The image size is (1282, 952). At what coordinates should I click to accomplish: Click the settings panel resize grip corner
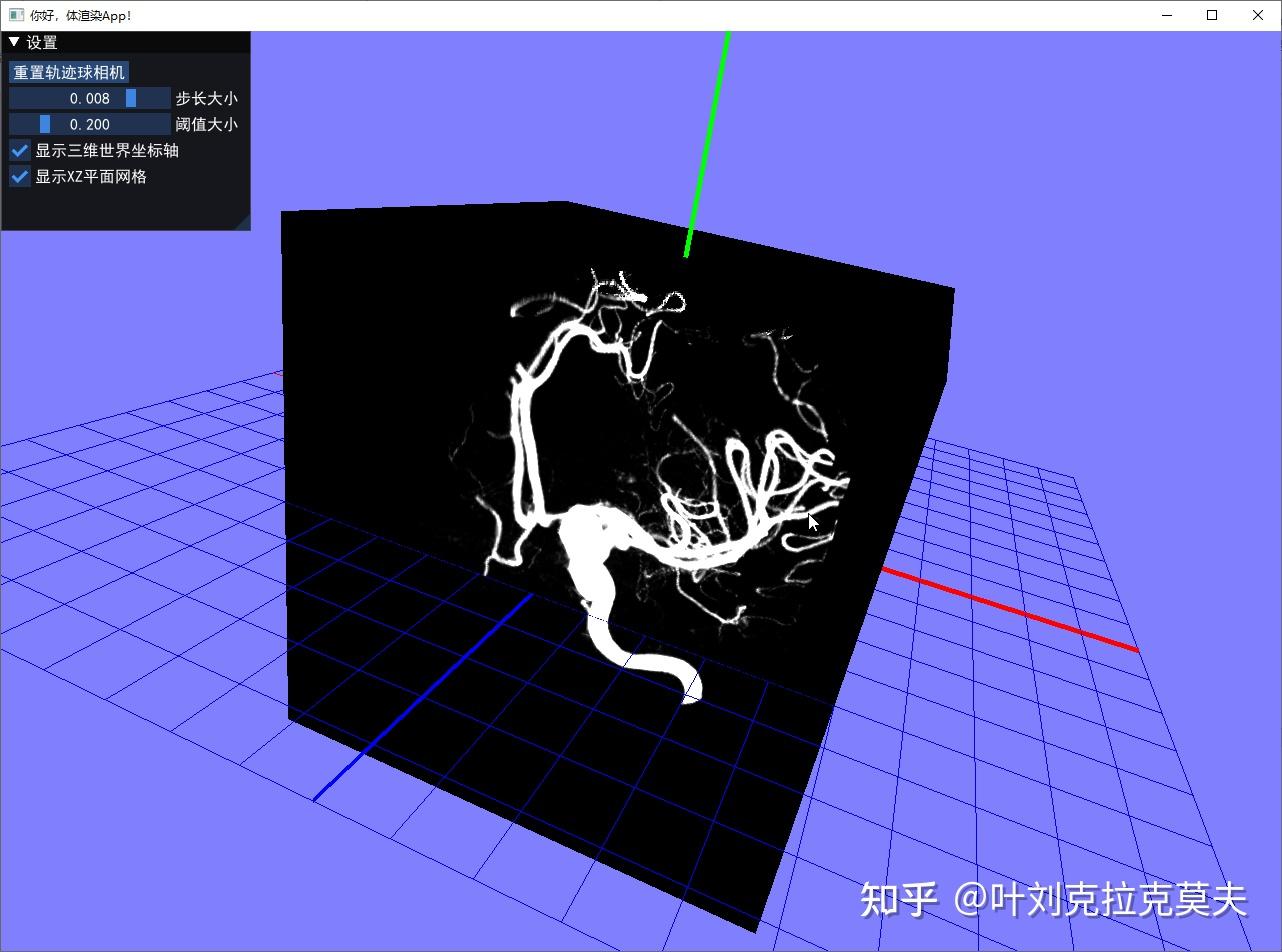(242, 222)
